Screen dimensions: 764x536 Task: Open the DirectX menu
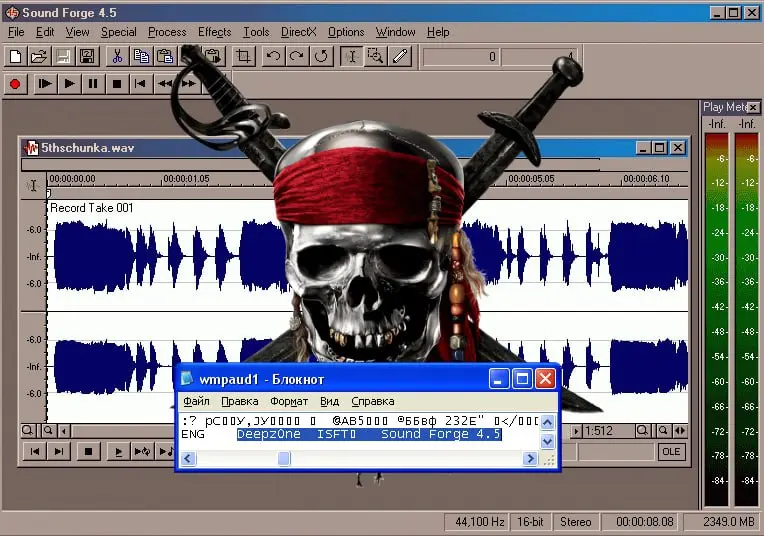pos(298,32)
